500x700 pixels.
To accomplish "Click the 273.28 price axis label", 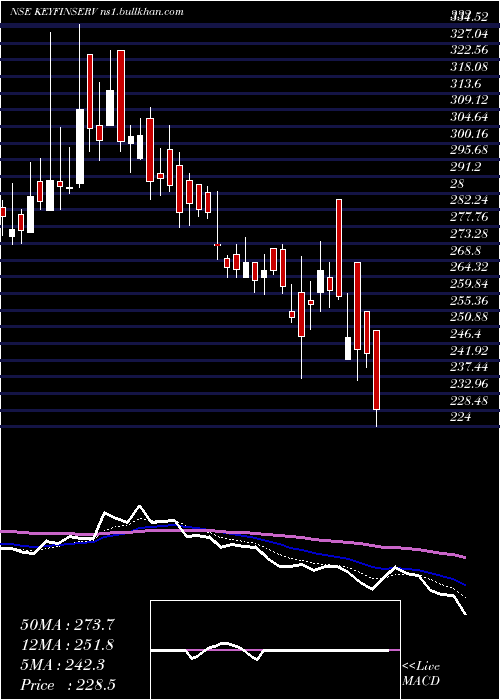I will coord(468,233).
